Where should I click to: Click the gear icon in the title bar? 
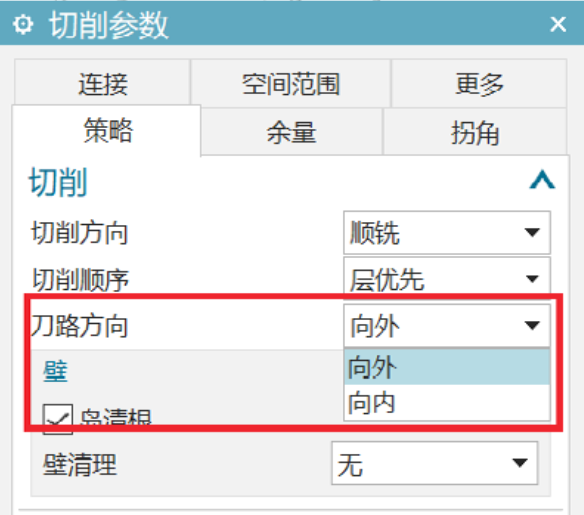tap(23, 25)
